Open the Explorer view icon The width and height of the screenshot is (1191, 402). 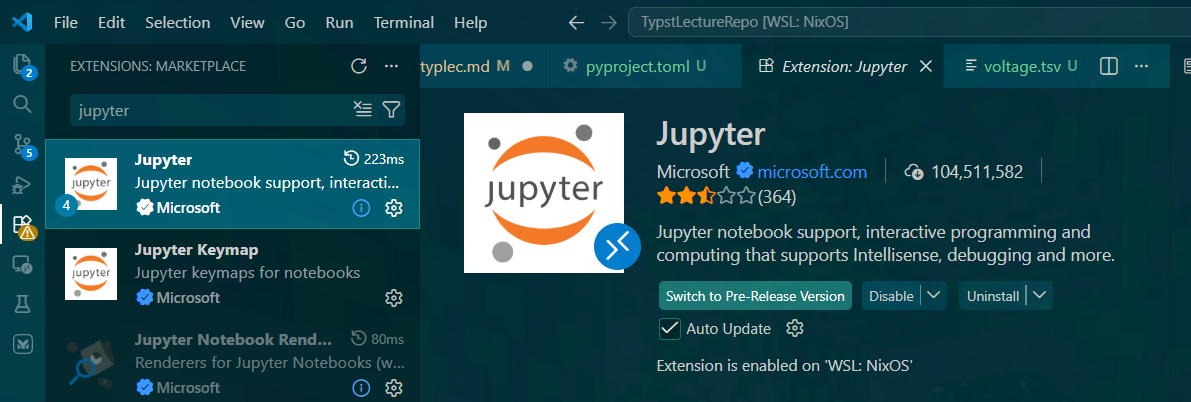point(23,65)
